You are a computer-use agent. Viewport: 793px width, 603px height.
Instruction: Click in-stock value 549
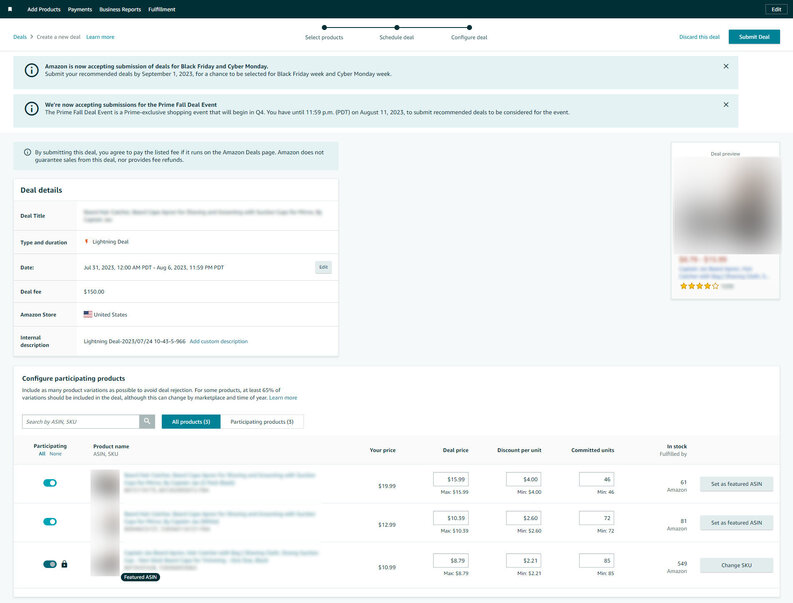coord(682,564)
